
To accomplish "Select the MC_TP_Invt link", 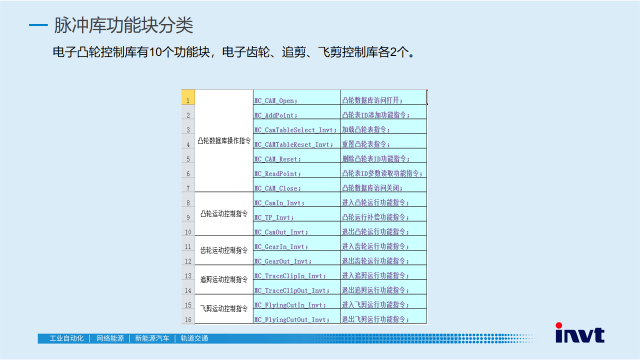I will [274, 217].
